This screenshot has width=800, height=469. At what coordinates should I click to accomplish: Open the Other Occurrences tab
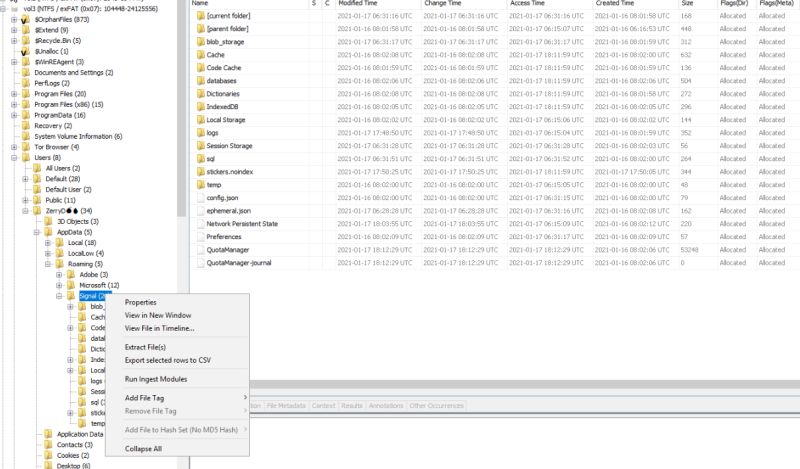[x=436, y=406]
